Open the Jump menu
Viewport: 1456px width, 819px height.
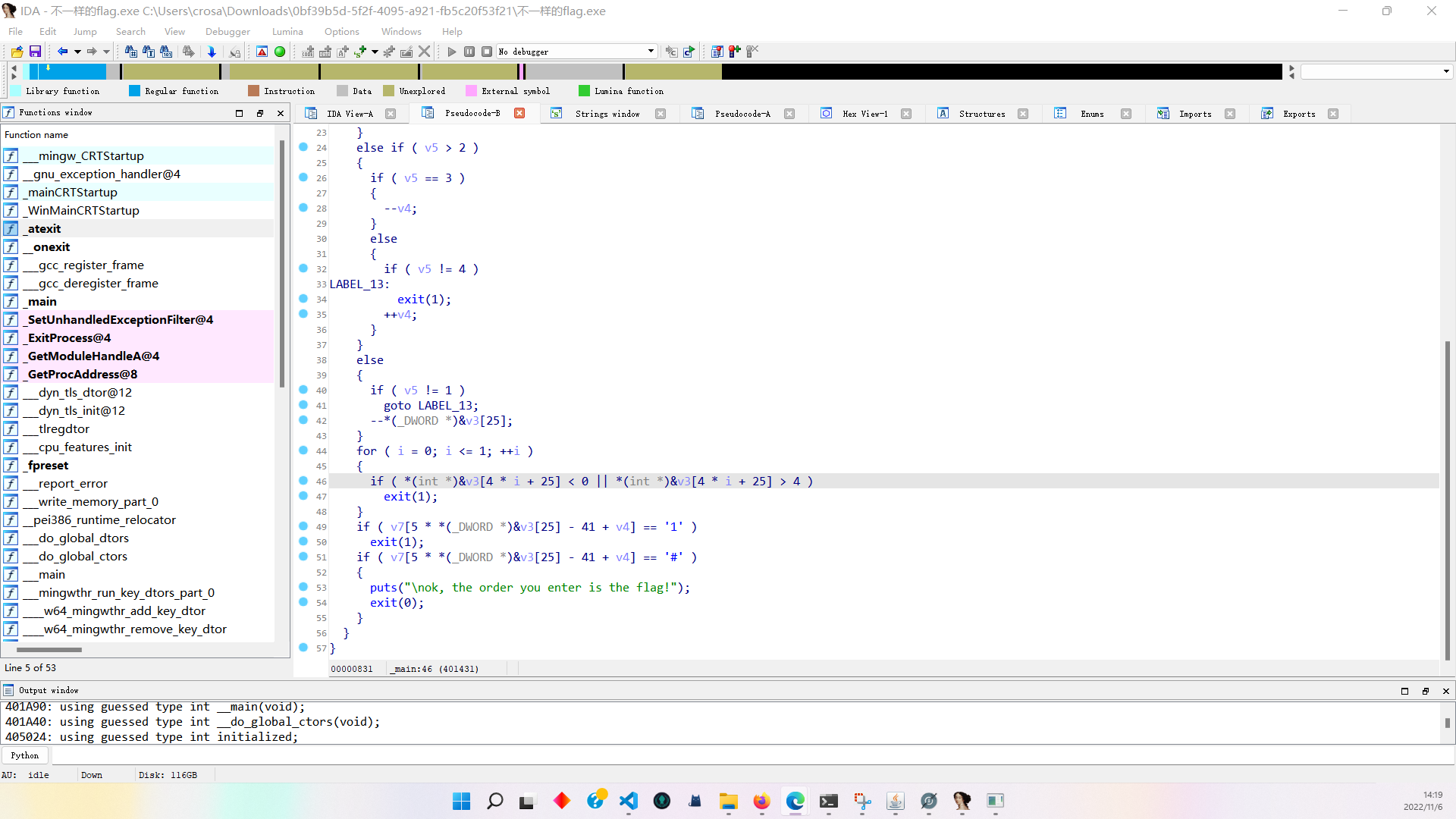coord(85,32)
